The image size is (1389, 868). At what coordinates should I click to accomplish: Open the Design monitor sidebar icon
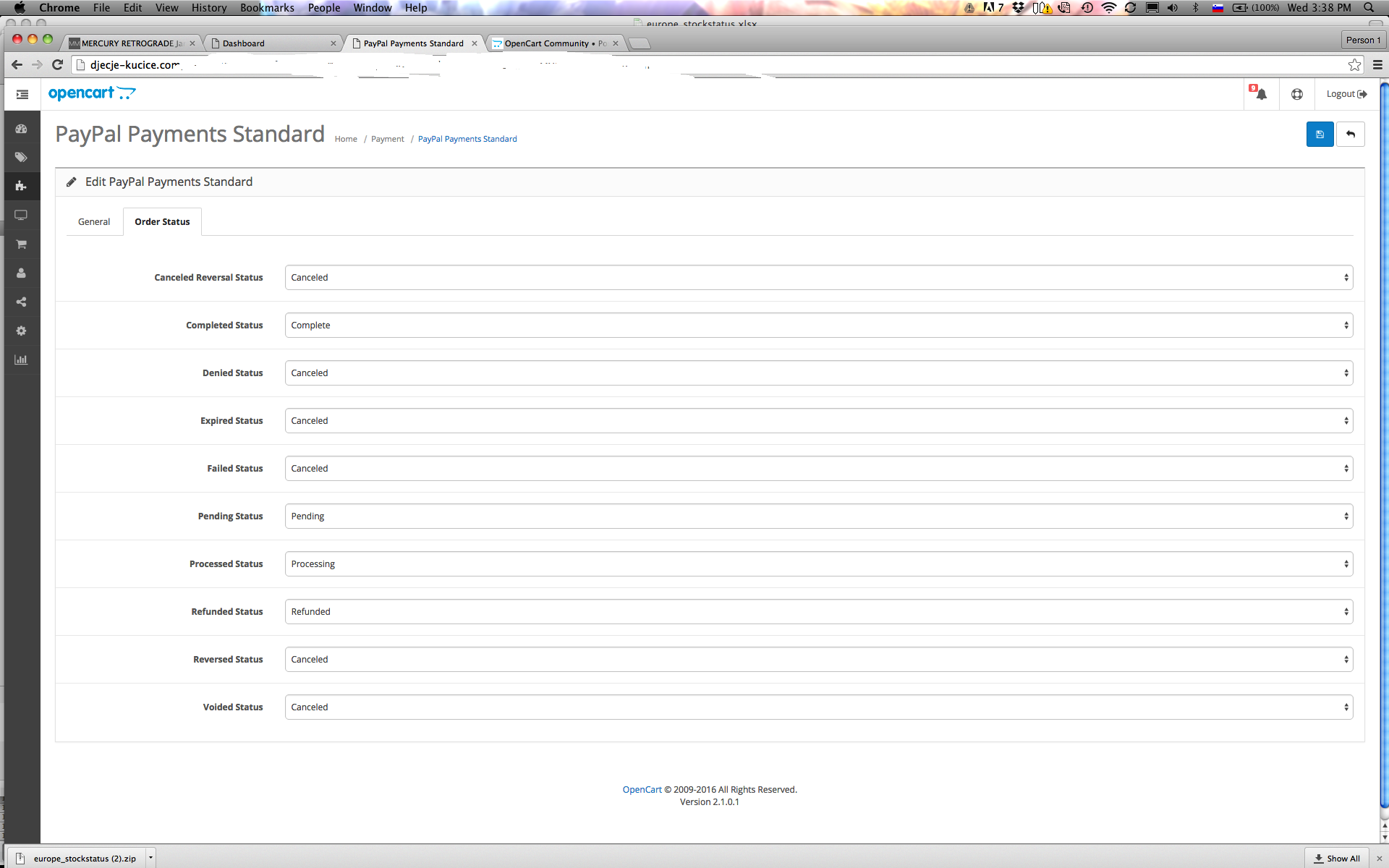(x=21, y=215)
